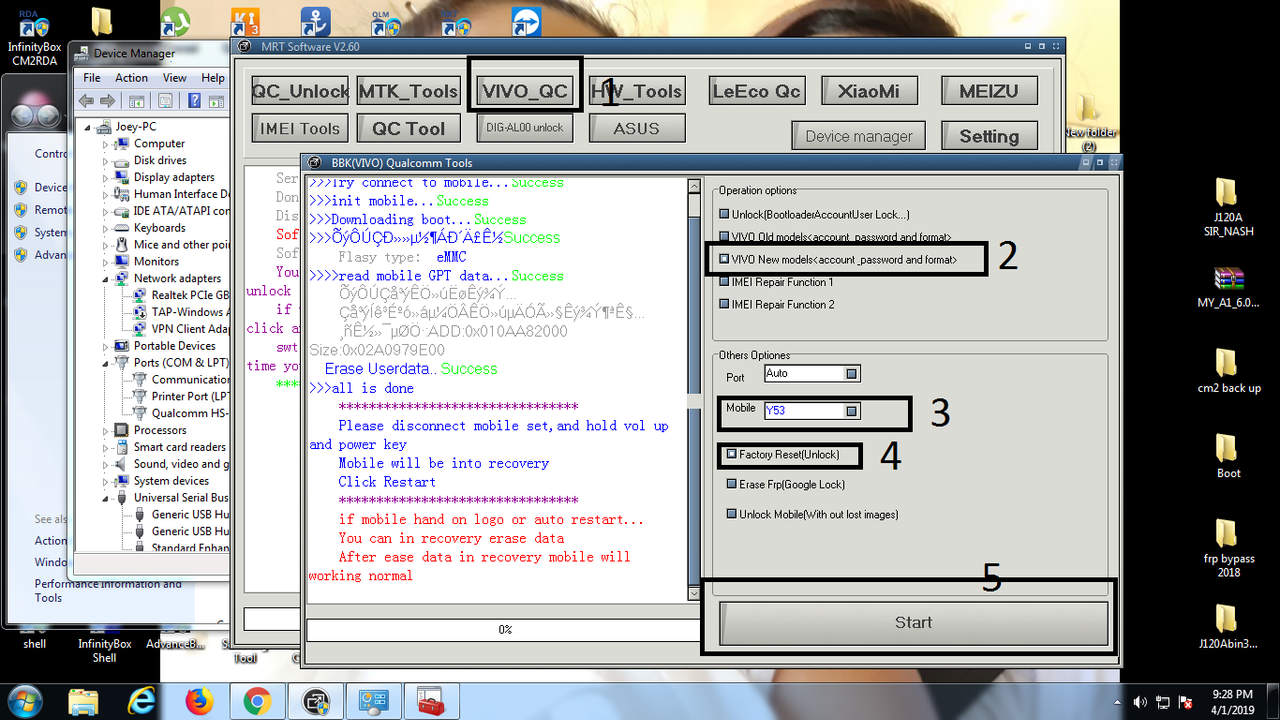Screen dimensions: 1280x720
Task: Click the log panel vertical scrollbar
Action: point(694,390)
